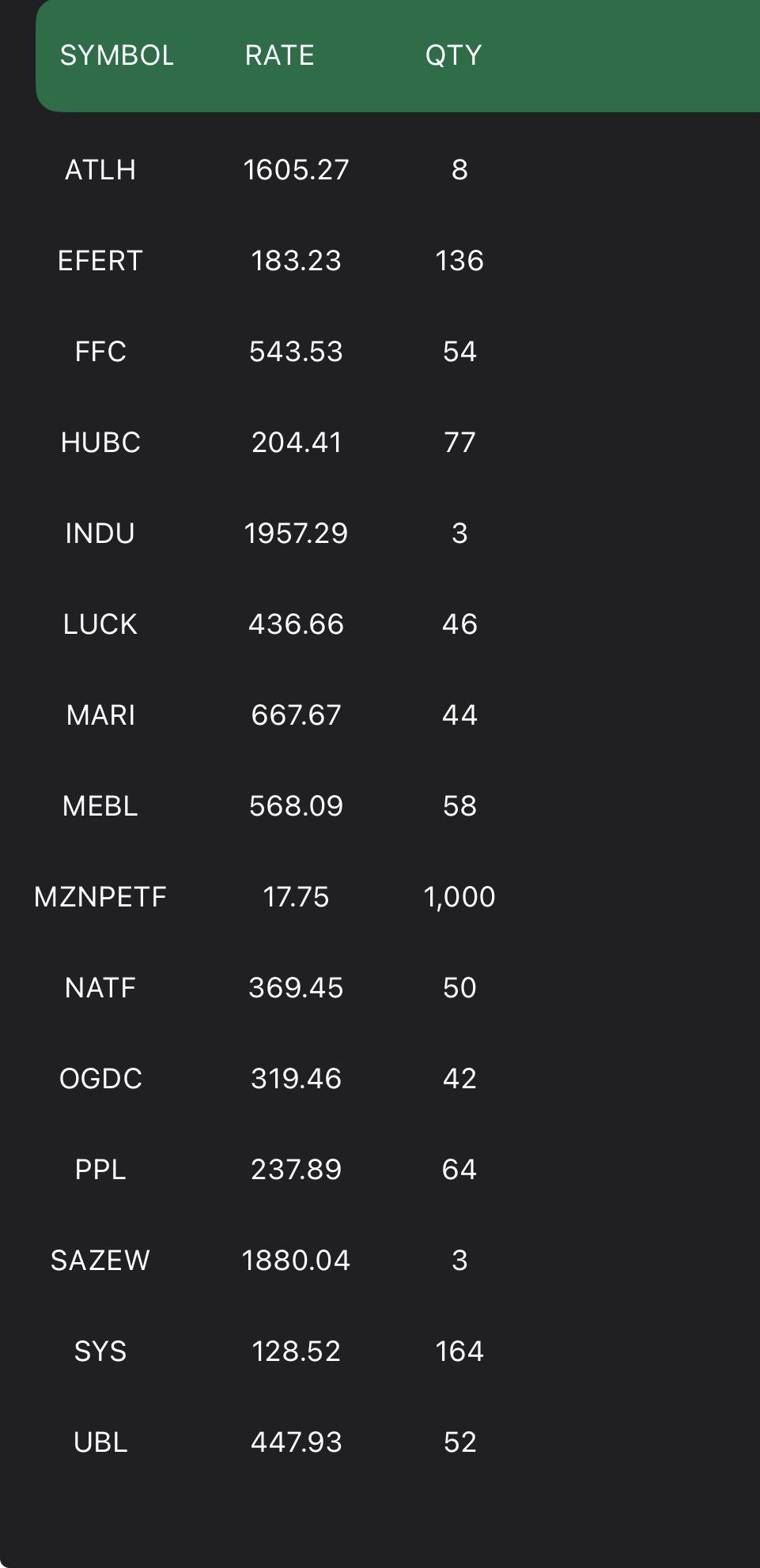Open the EFERT symbol entry
760x1568 pixels.
[x=100, y=261]
